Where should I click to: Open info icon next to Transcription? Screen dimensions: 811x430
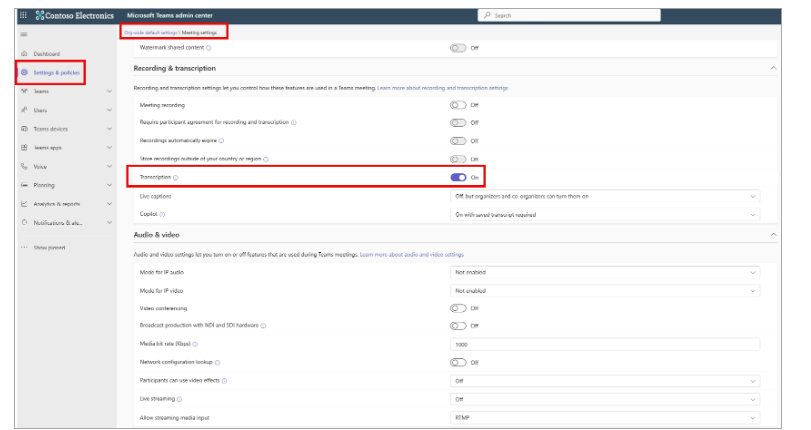point(176,177)
